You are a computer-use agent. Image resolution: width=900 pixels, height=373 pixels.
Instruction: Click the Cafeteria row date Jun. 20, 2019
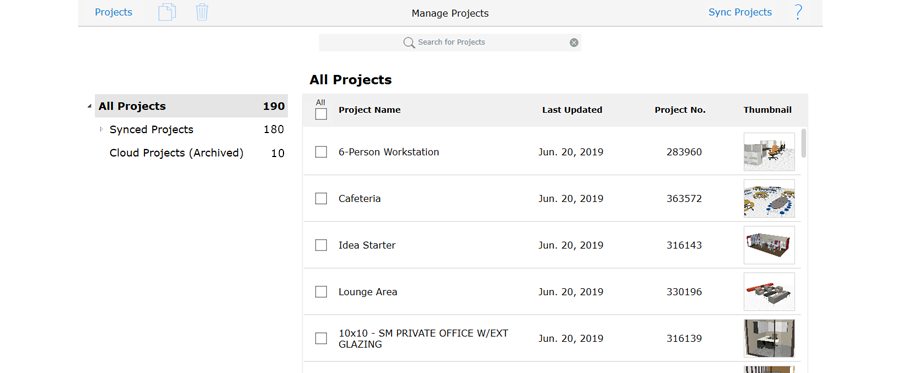point(571,199)
